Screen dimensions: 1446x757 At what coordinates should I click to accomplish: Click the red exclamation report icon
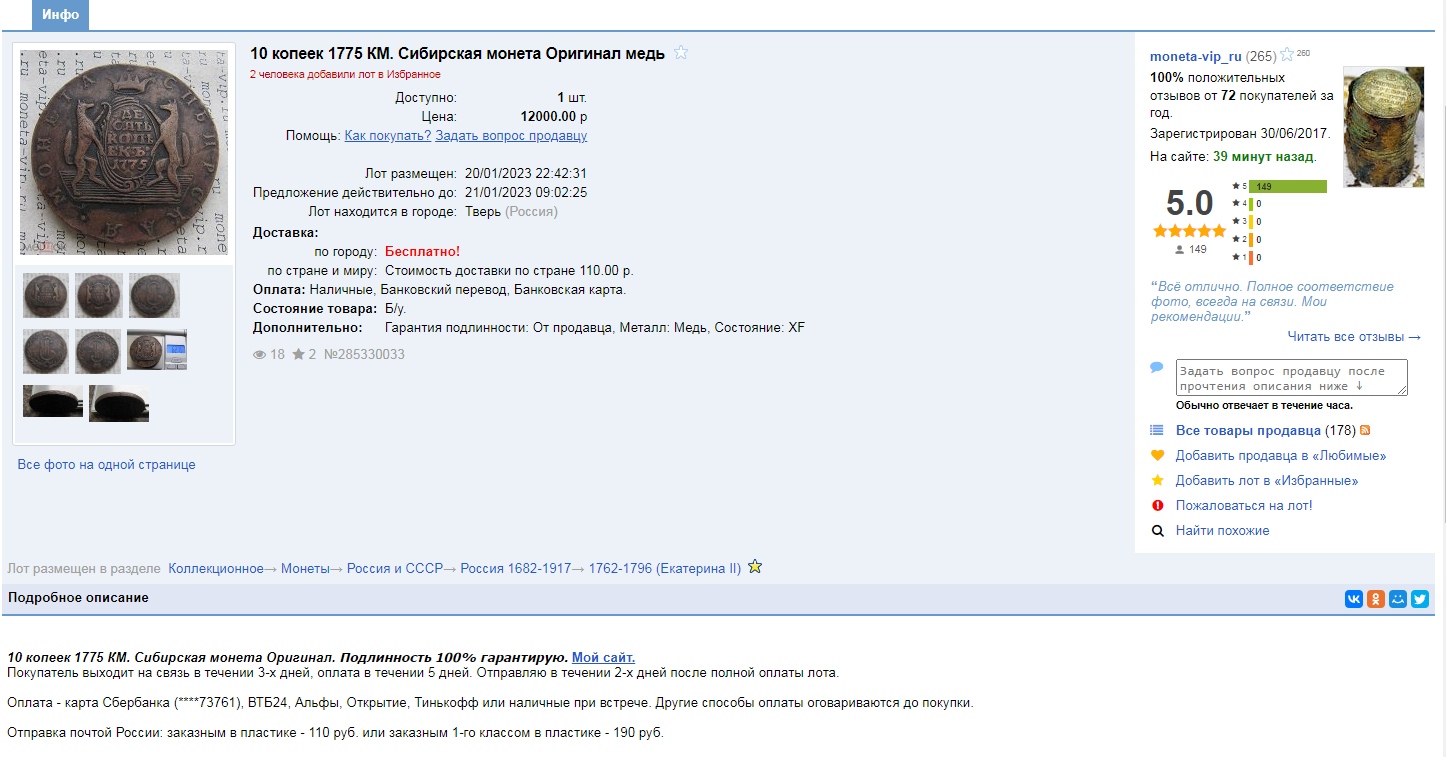(x=1158, y=506)
